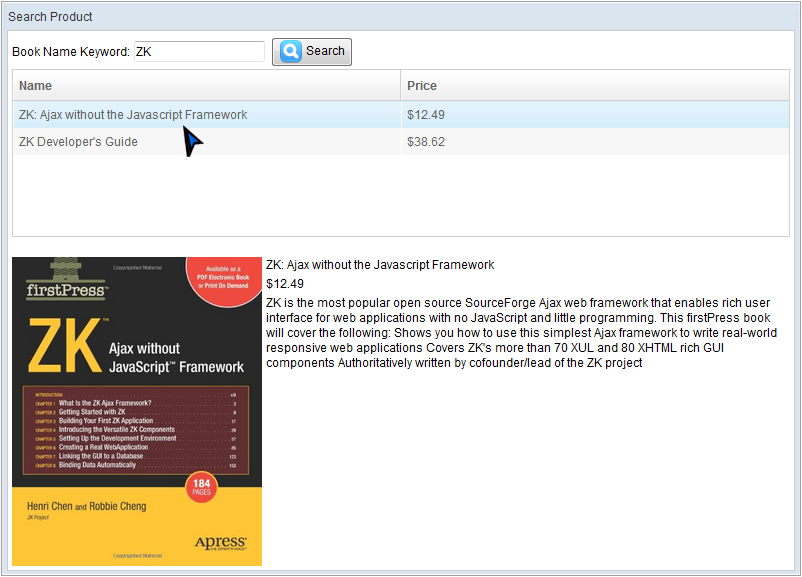Click the magnifier icon on Search button
Screen dimensions: 802x577
pyautogui.click(x=290, y=51)
